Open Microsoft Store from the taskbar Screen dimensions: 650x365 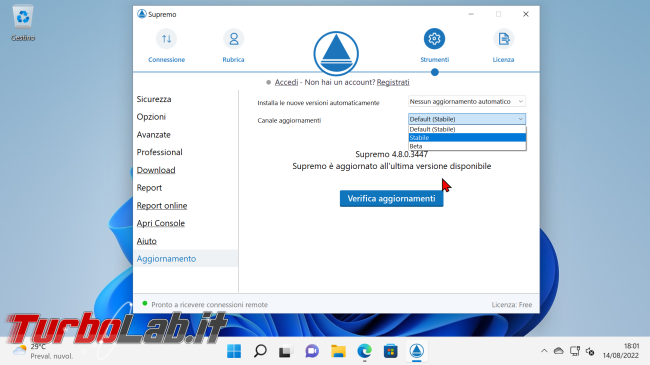point(390,351)
